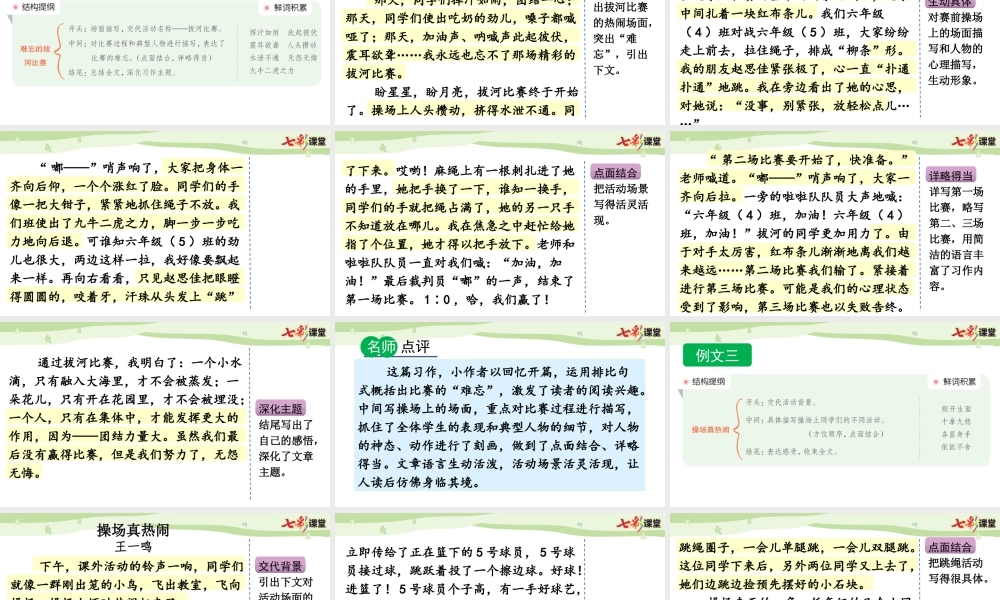The height and width of the screenshot is (600, 1000).
Task: Click the score text 1∶0，哈，我们赢了！
Action: coord(485,299)
